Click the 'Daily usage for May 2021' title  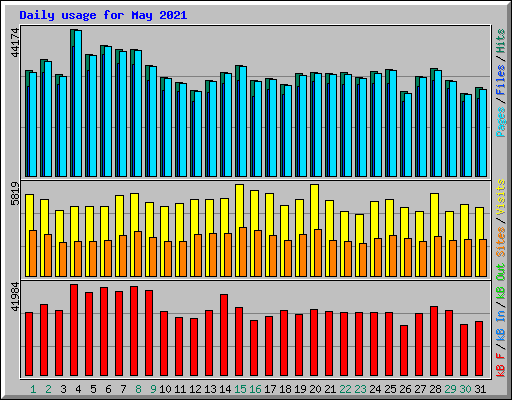tap(103, 15)
